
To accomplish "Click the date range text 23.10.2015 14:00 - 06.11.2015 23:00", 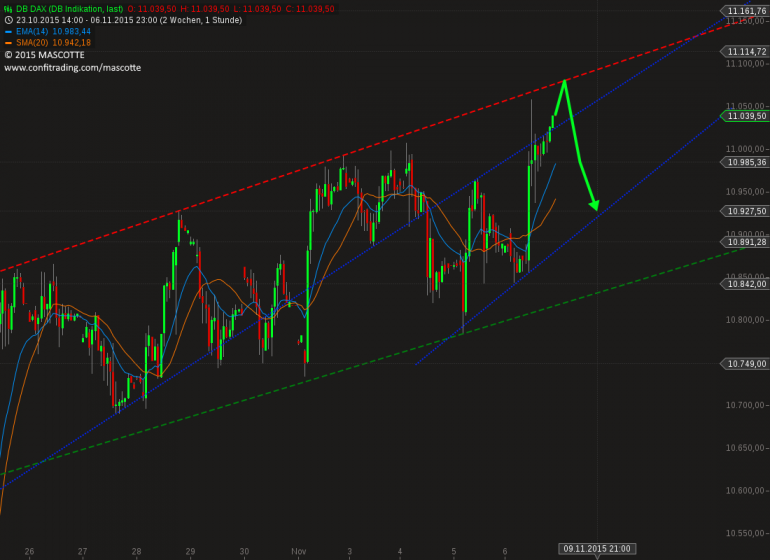I will click(86, 20).
